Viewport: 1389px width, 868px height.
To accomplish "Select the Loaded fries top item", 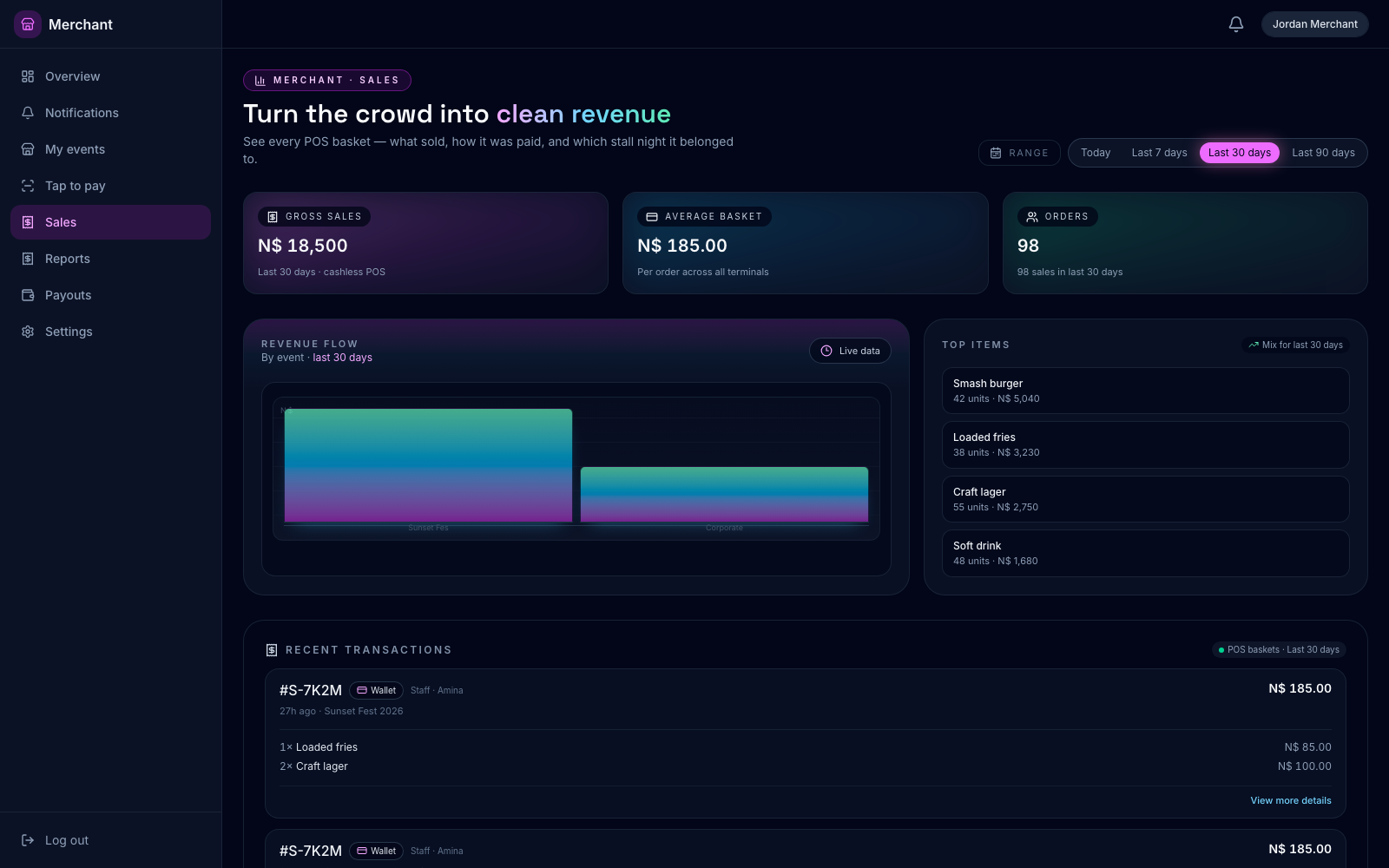I will point(1145,444).
